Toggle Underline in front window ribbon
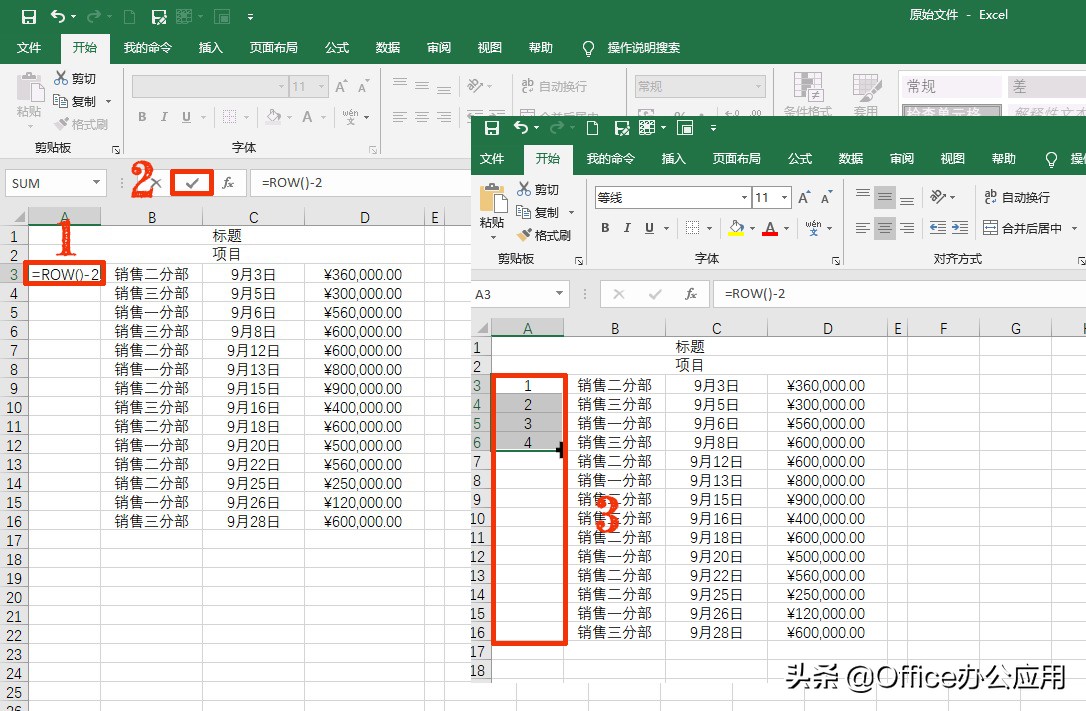The image size is (1086, 711). (649, 228)
